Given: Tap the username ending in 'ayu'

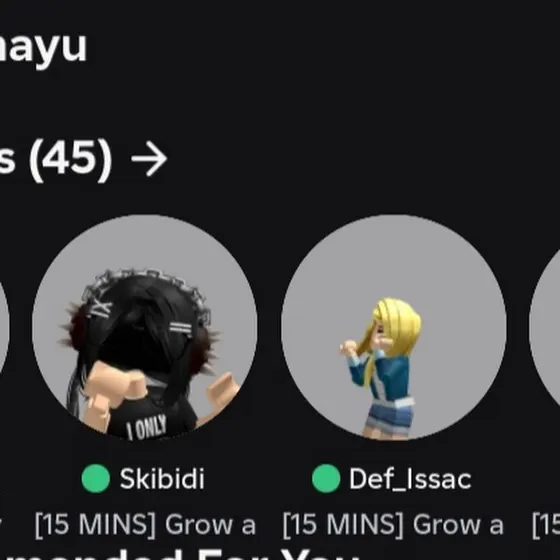Looking at the screenshot, I should (43, 46).
